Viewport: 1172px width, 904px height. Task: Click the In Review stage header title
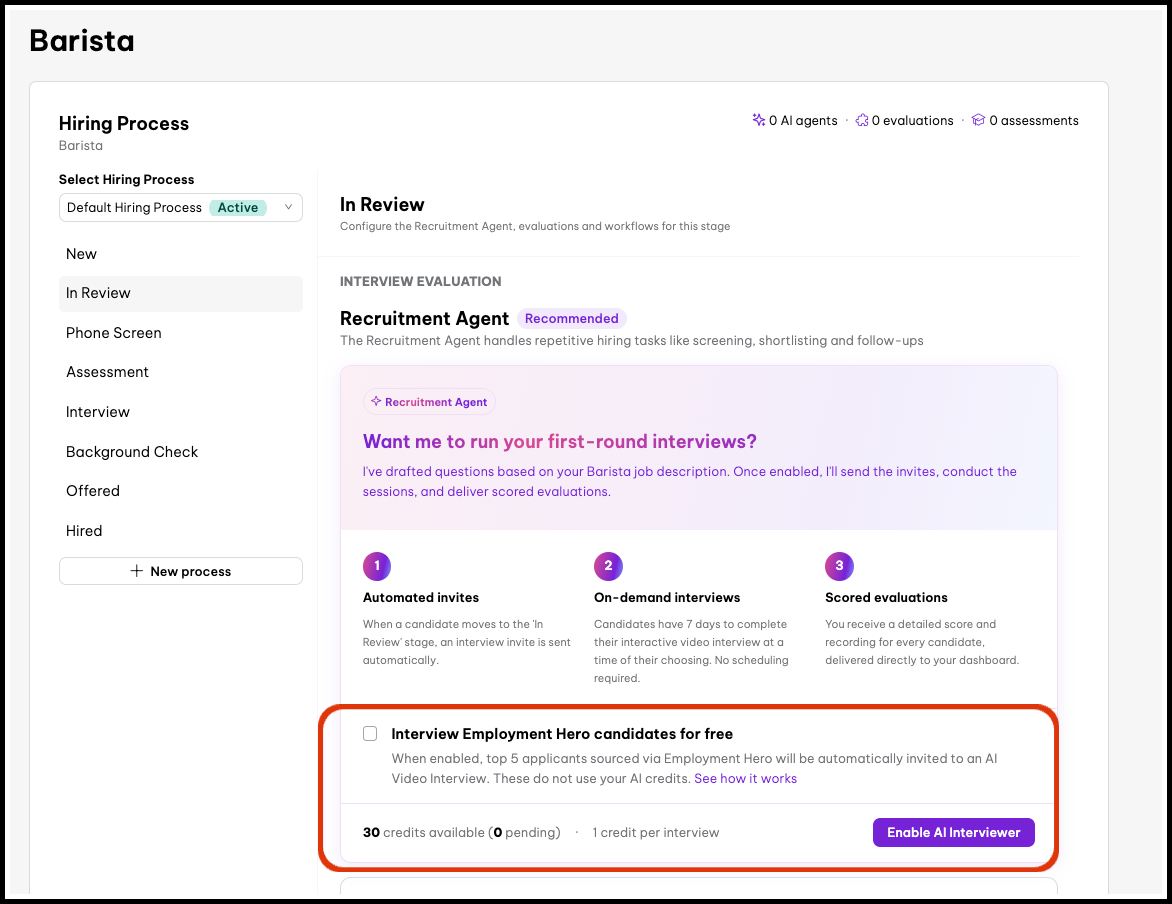click(382, 204)
